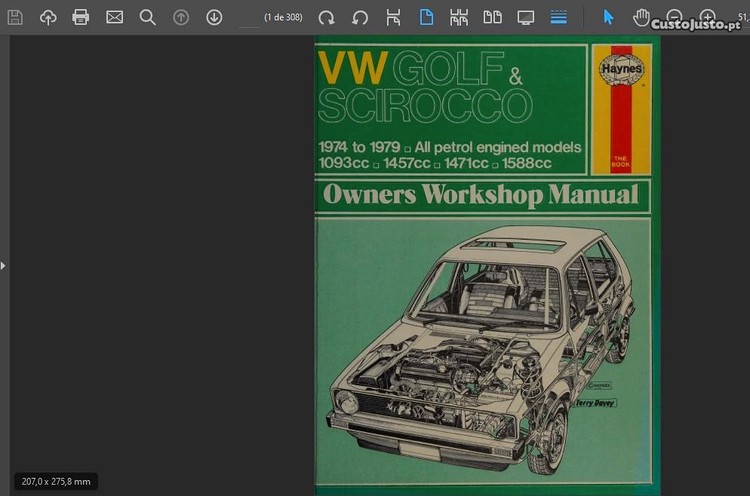This screenshot has height=496, width=750.
Task: Open the search magnifier tool
Action: pos(147,17)
